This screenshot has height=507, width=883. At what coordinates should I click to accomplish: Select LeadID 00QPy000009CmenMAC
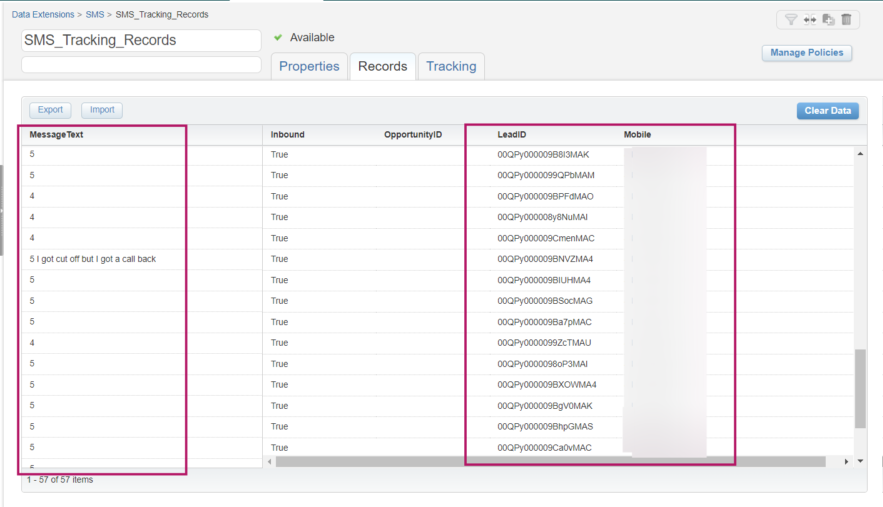point(546,238)
